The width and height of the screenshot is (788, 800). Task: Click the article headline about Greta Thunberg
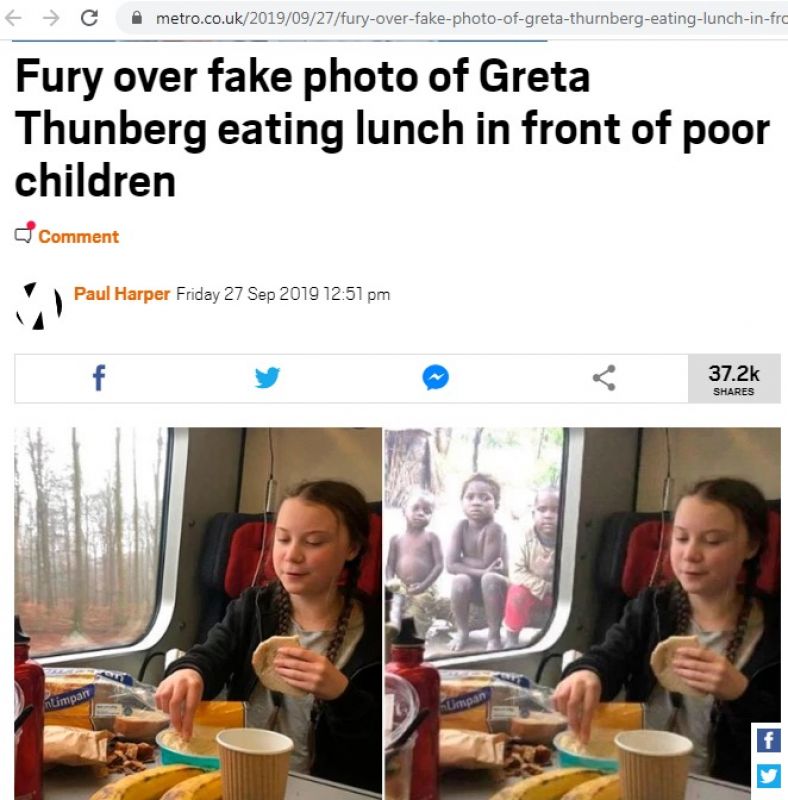(x=393, y=129)
